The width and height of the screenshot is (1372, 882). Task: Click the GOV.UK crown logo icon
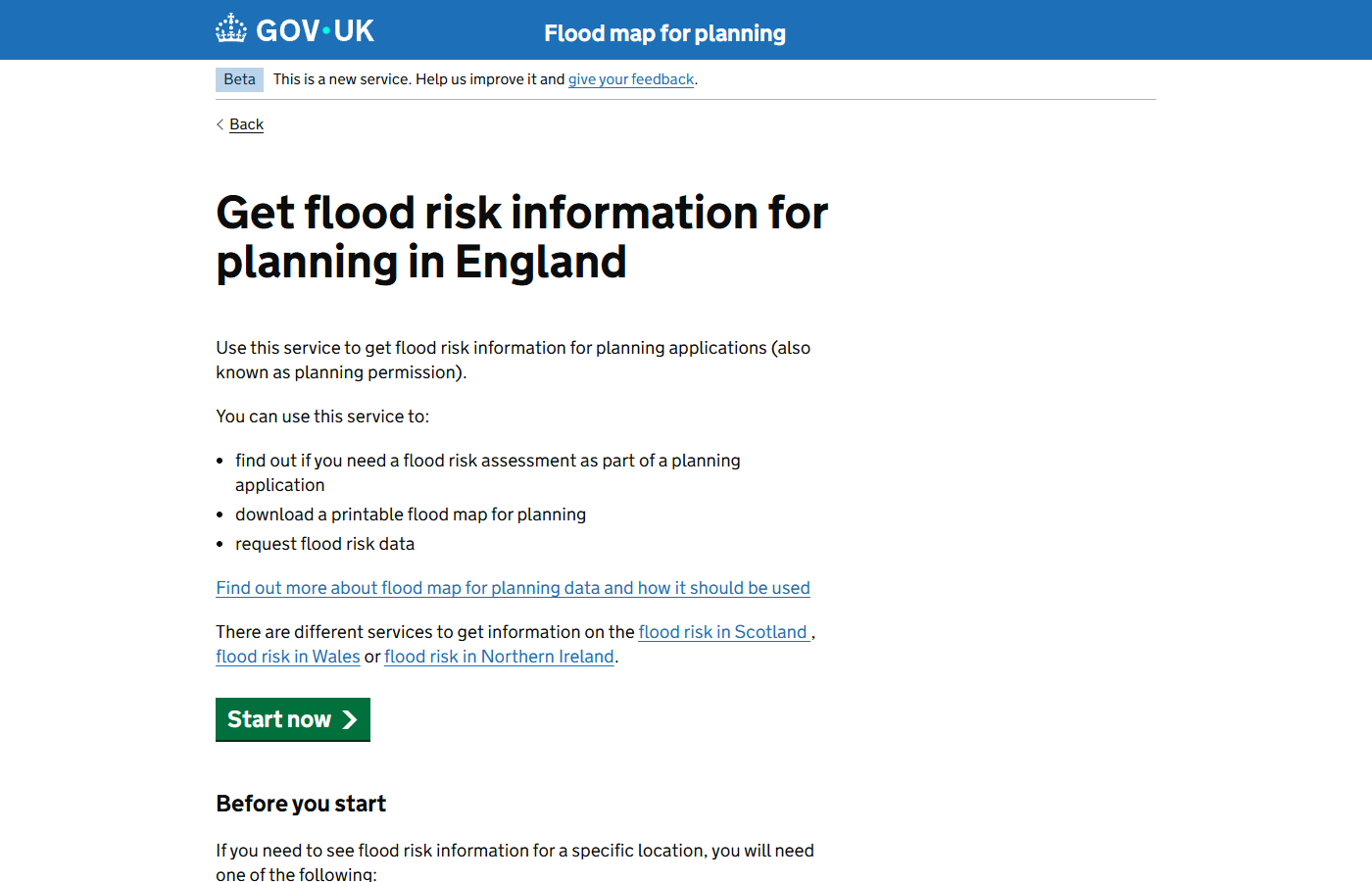231,29
